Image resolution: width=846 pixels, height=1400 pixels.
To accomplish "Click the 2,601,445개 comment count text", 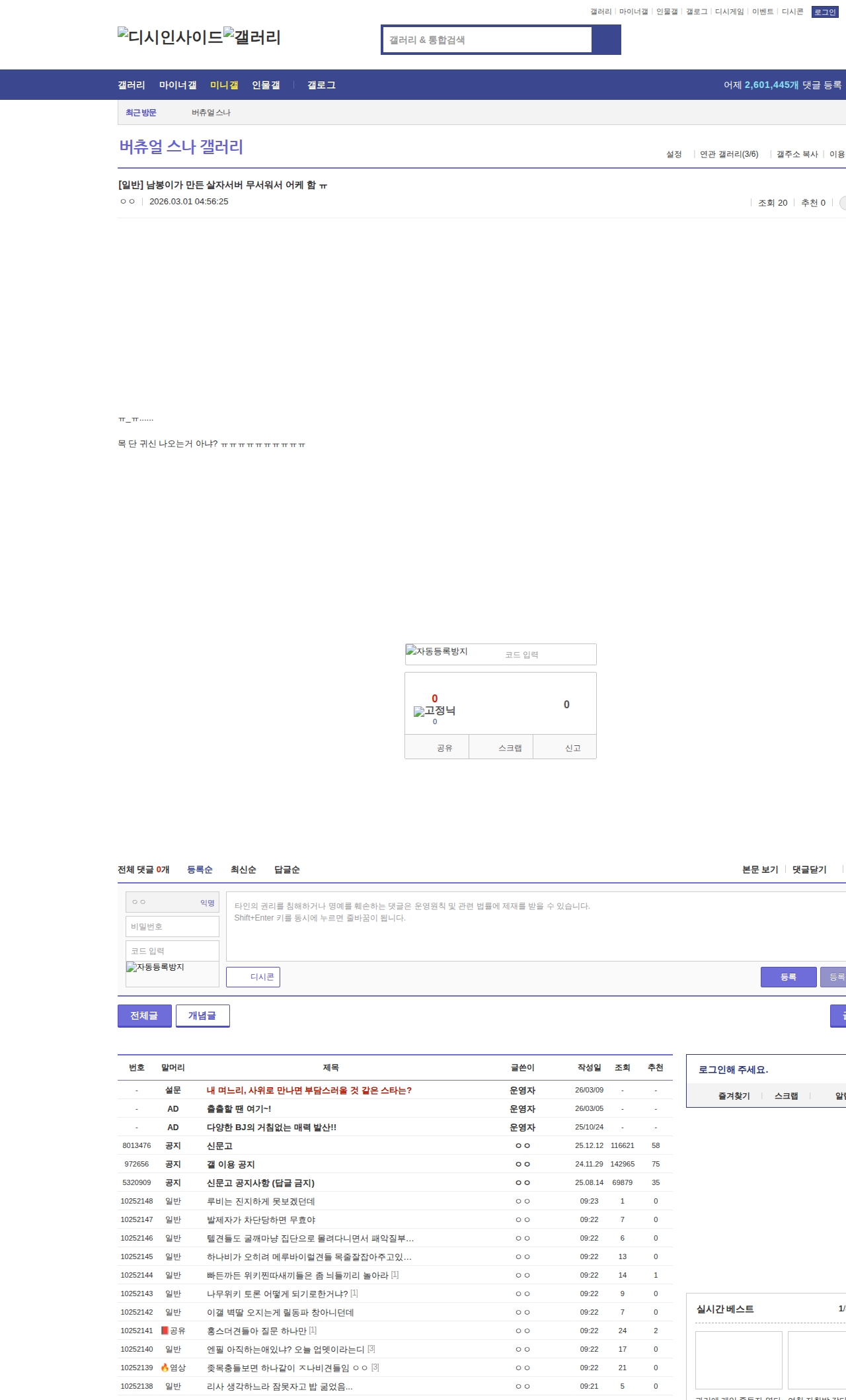I will [x=771, y=85].
